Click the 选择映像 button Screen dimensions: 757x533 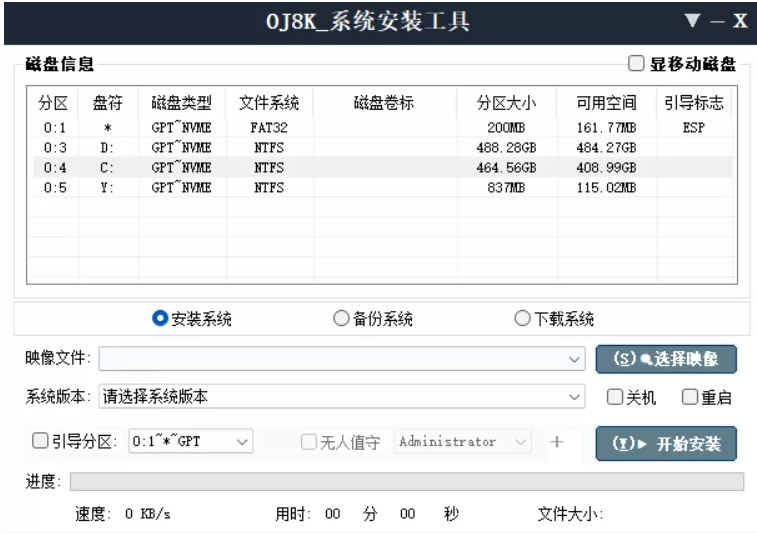pyautogui.click(x=666, y=359)
